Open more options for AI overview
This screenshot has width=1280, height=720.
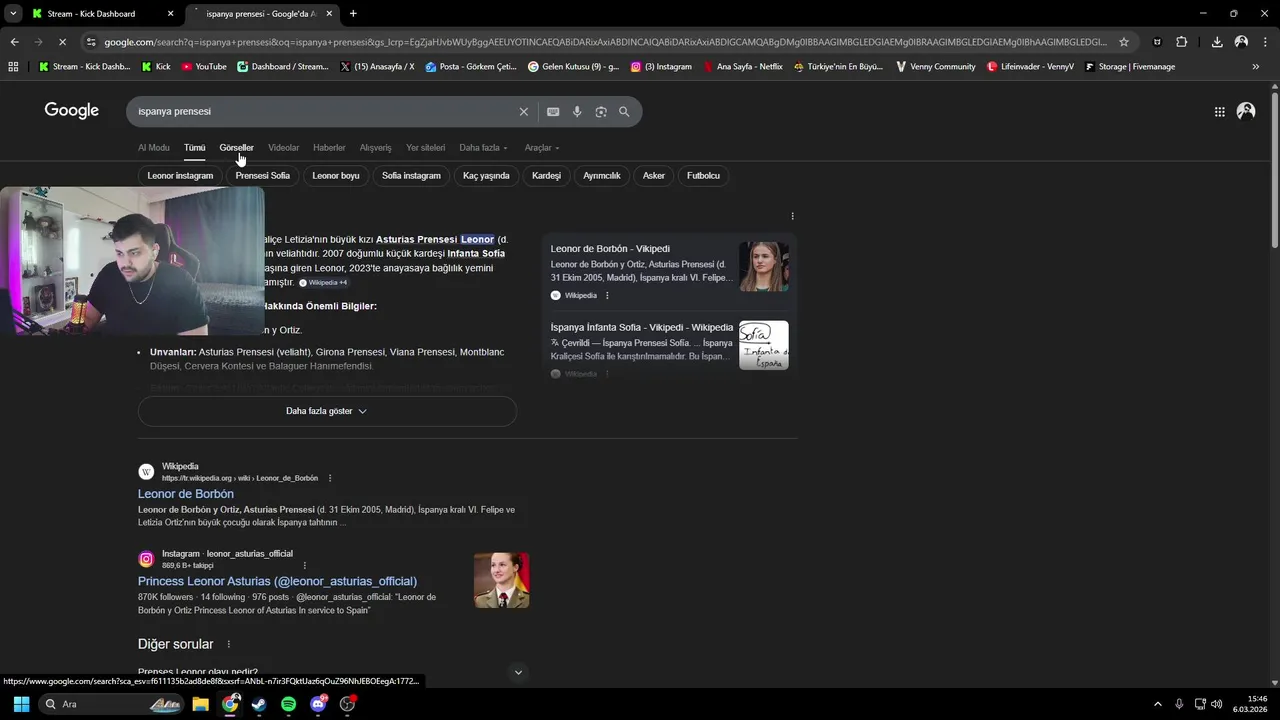(793, 216)
